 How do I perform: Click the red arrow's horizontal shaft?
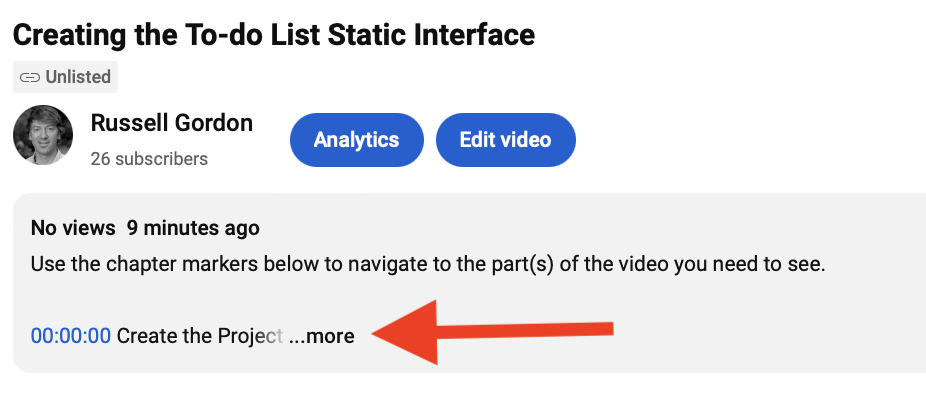[525, 330]
